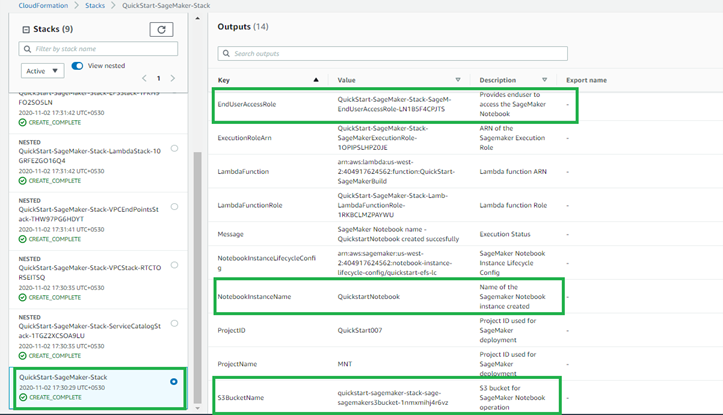Viewport: 723px width, 415px height.
Task: Click the Value column header
Action: click(346, 80)
